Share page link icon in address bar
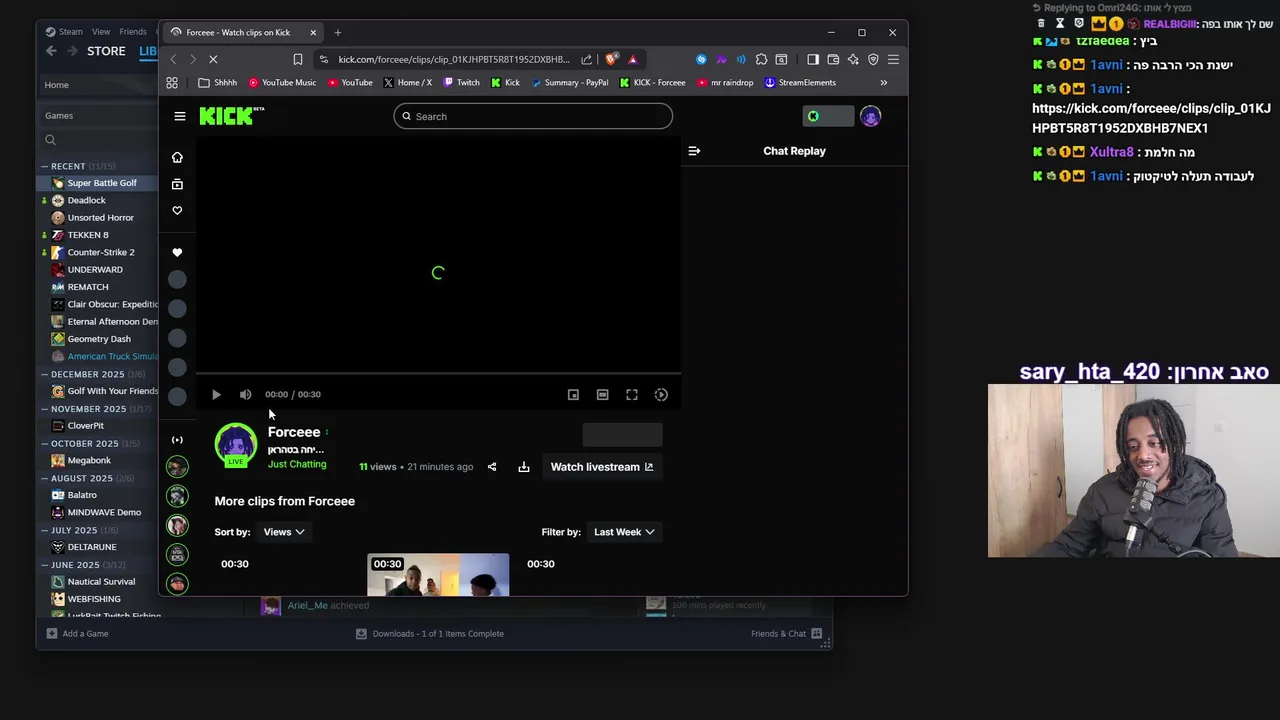1280x720 pixels. [x=586, y=59]
